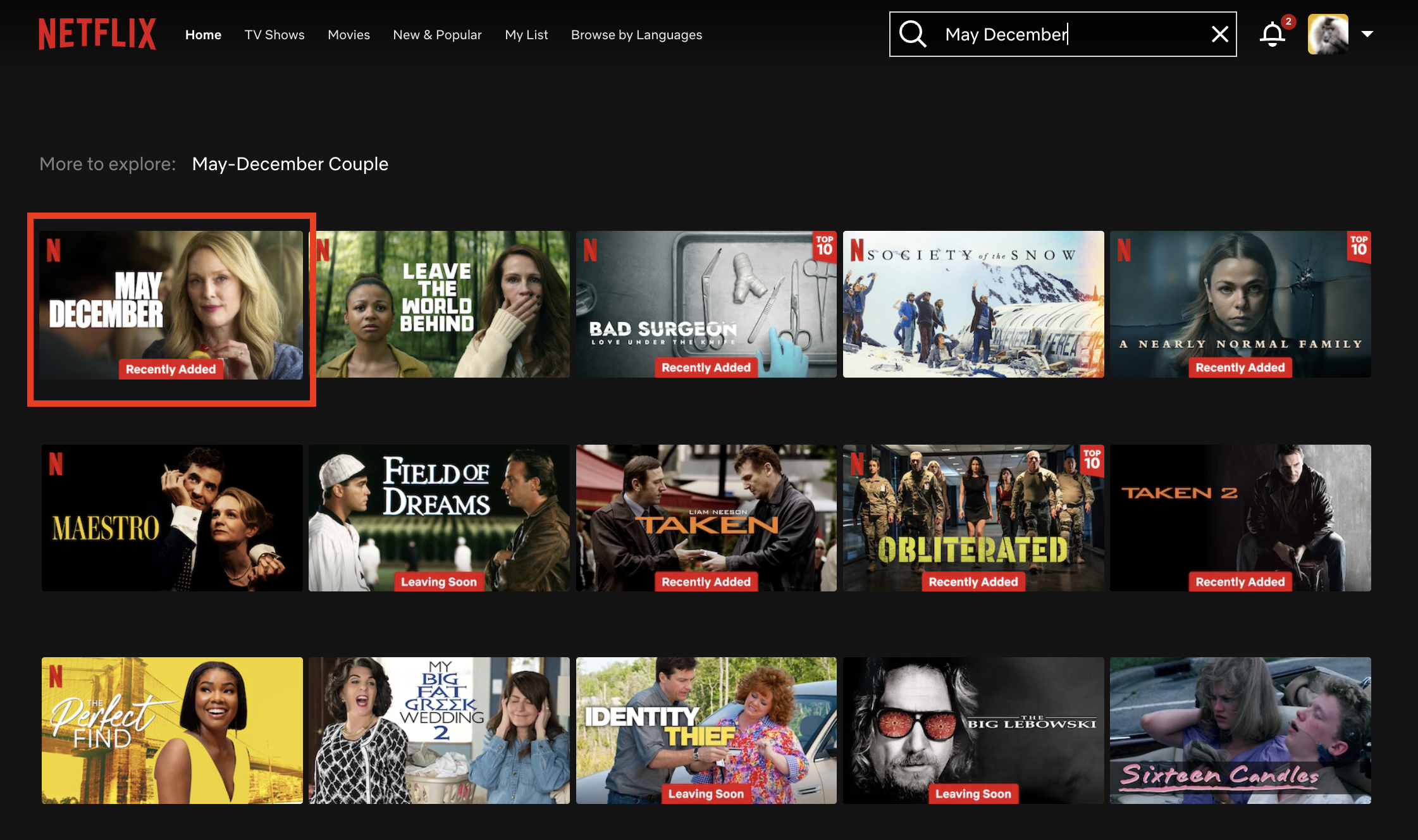The width and height of the screenshot is (1418, 840).
Task: Open the New & Popular section
Action: (x=437, y=35)
